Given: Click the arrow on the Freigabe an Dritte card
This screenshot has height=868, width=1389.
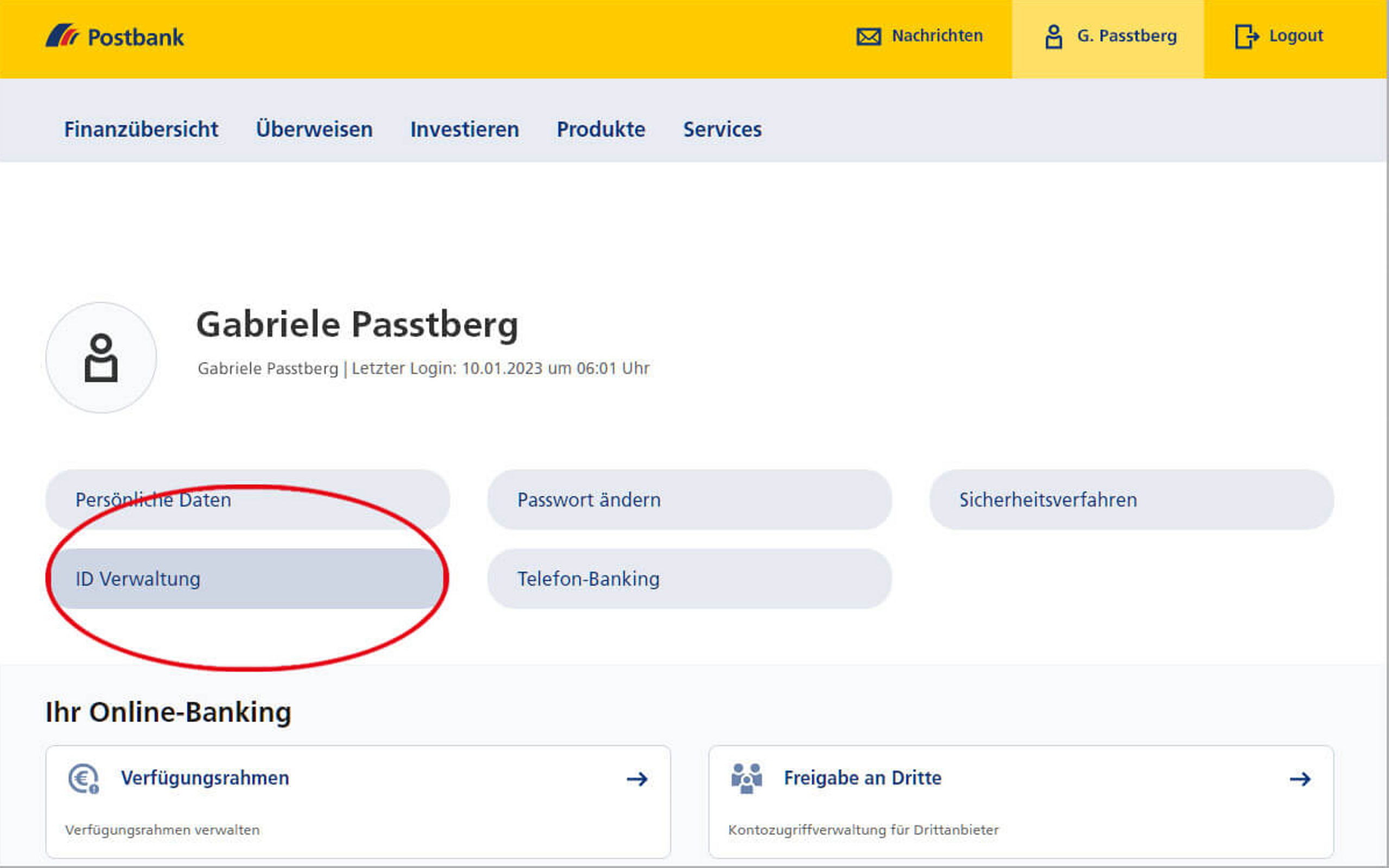Looking at the screenshot, I should [x=1300, y=779].
